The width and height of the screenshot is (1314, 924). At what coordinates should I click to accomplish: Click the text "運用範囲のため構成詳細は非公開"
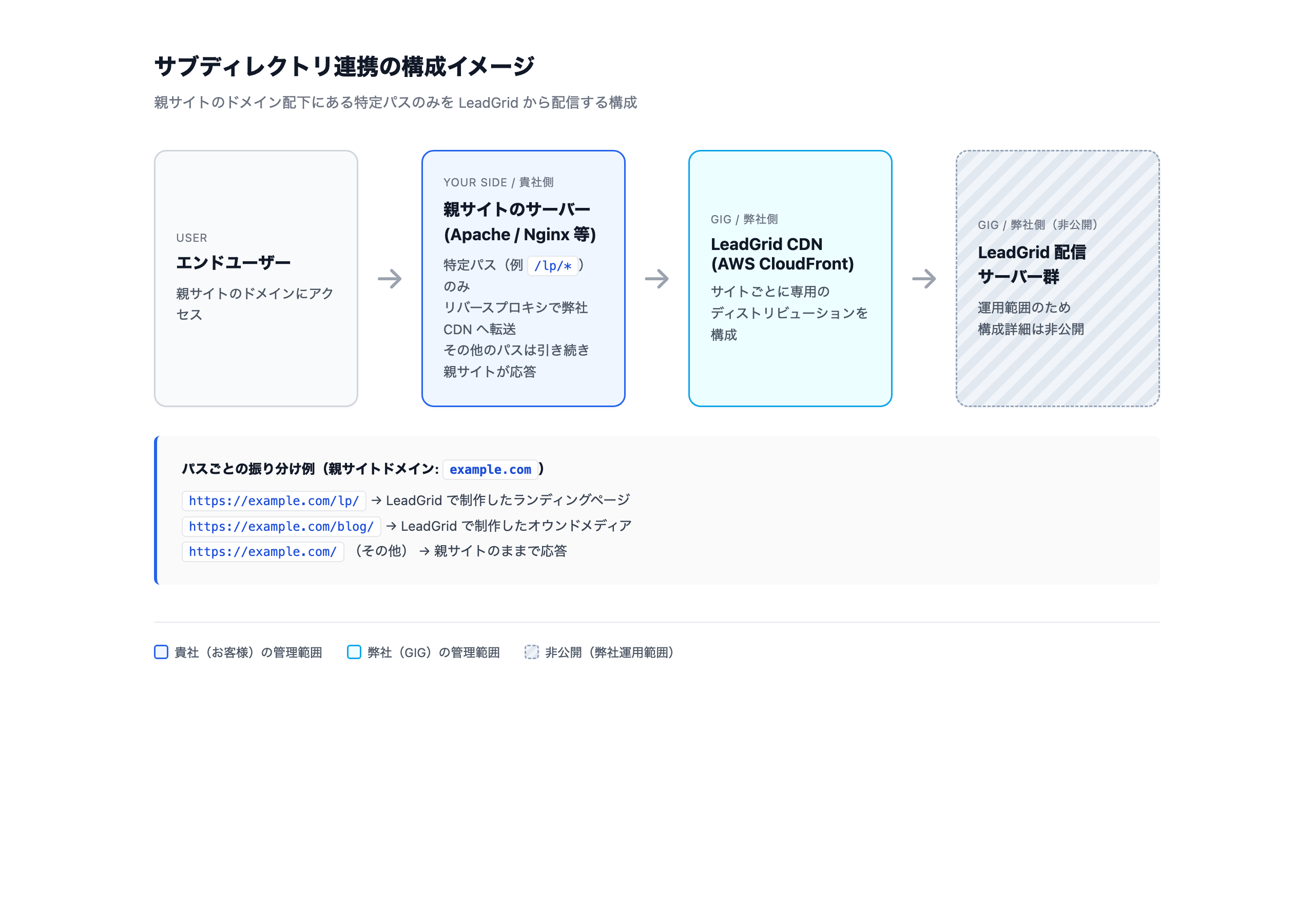[x=1031, y=318]
